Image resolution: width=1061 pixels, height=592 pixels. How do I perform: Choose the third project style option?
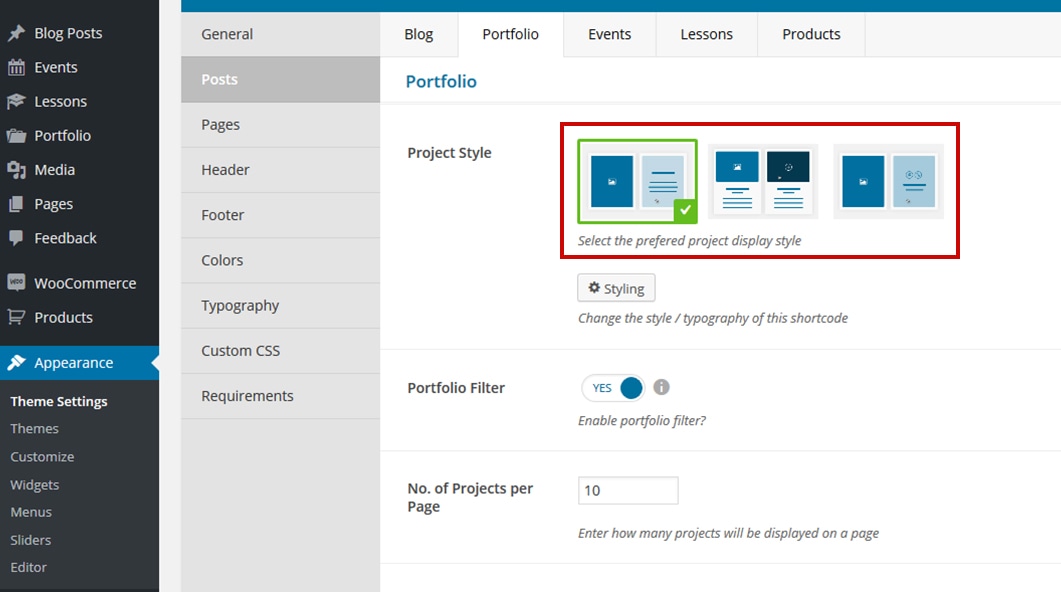(x=888, y=181)
